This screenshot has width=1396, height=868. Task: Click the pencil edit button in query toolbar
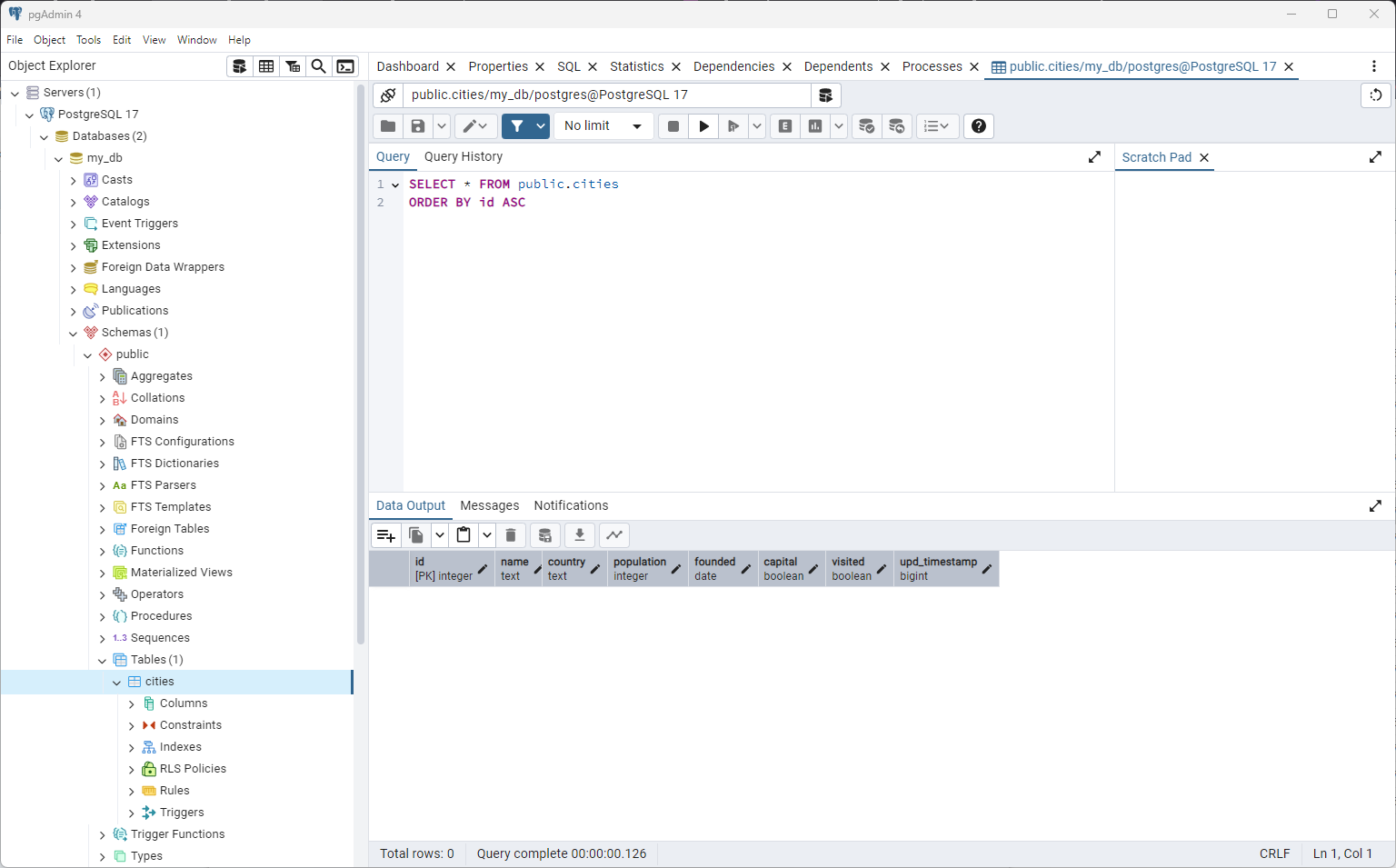pyautogui.click(x=475, y=126)
